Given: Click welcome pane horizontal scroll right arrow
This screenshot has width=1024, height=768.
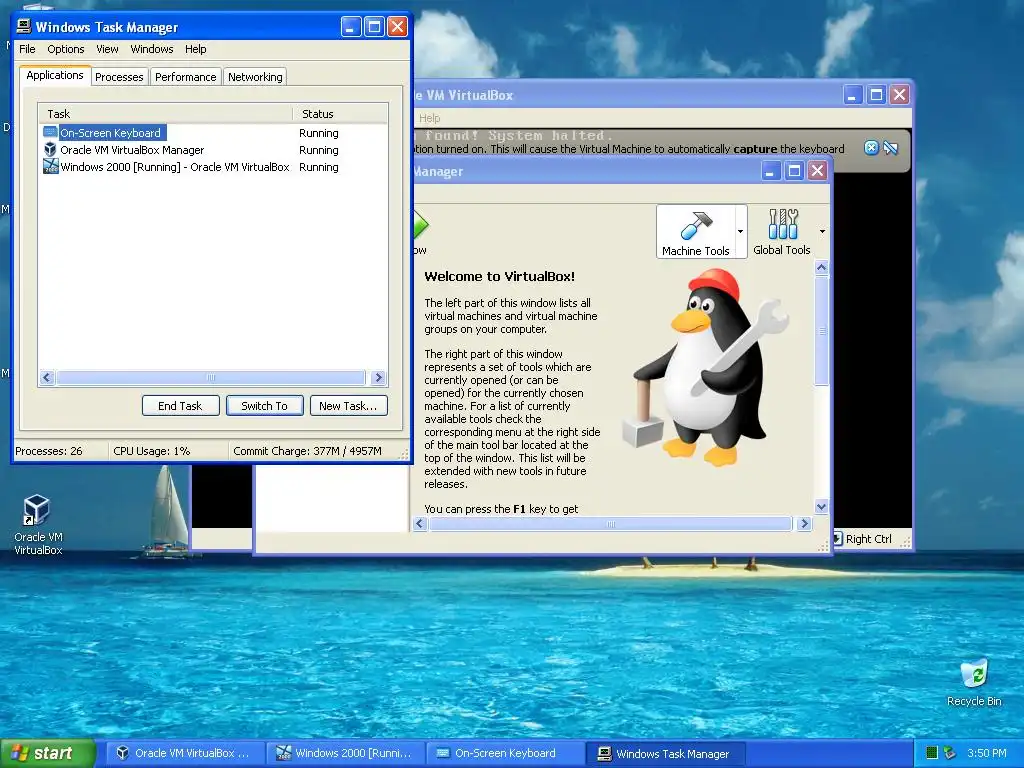Looking at the screenshot, I should pyautogui.click(x=805, y=524).
